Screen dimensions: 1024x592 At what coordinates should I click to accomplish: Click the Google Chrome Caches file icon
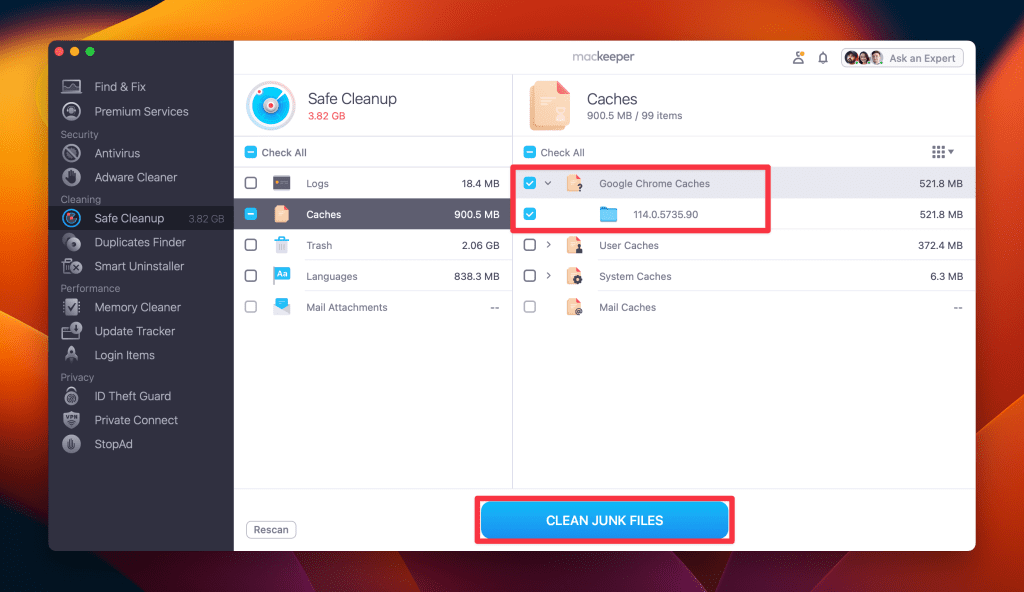(575, 183)
